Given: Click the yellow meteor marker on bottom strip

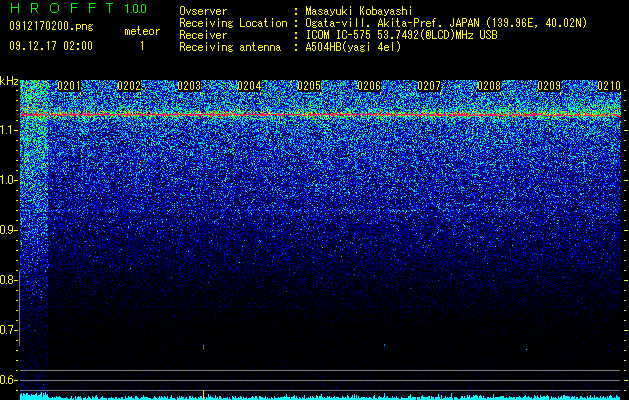Looking at the screenshot, I should [x=203, y=394].
